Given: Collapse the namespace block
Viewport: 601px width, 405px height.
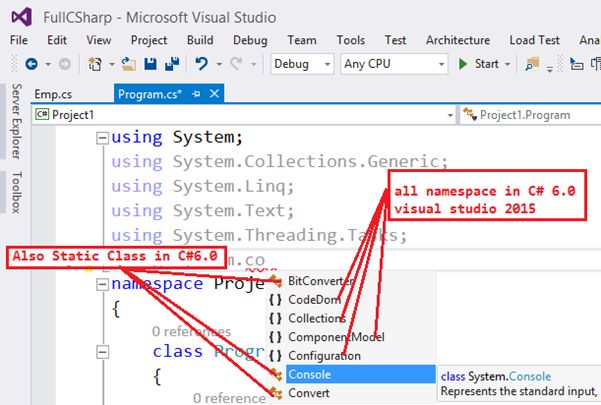Looking at the screenshot, I should [x=102, y=284].
